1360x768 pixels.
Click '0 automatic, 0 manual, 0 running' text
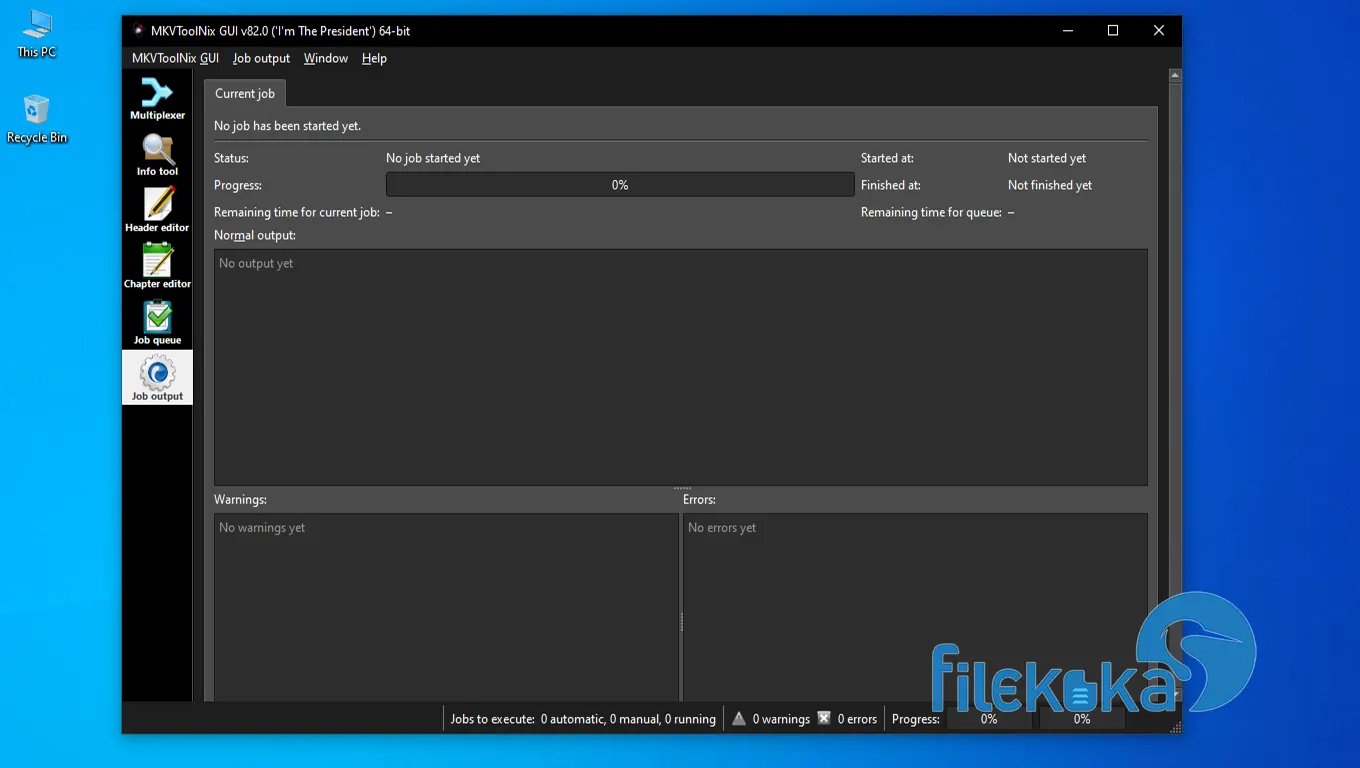click(628, 719)
